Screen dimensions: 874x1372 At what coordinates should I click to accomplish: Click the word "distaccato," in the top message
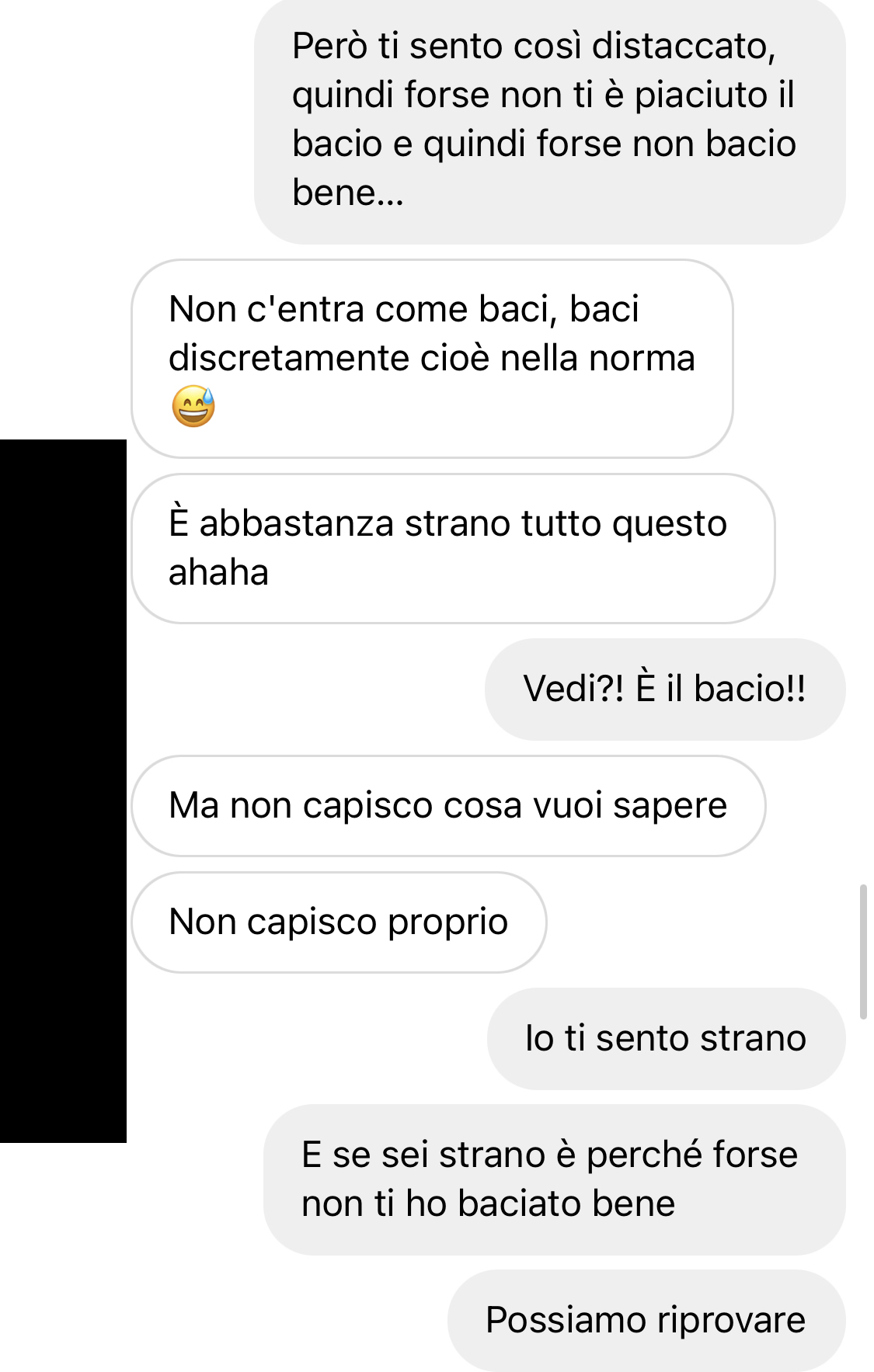coord(684,46)
